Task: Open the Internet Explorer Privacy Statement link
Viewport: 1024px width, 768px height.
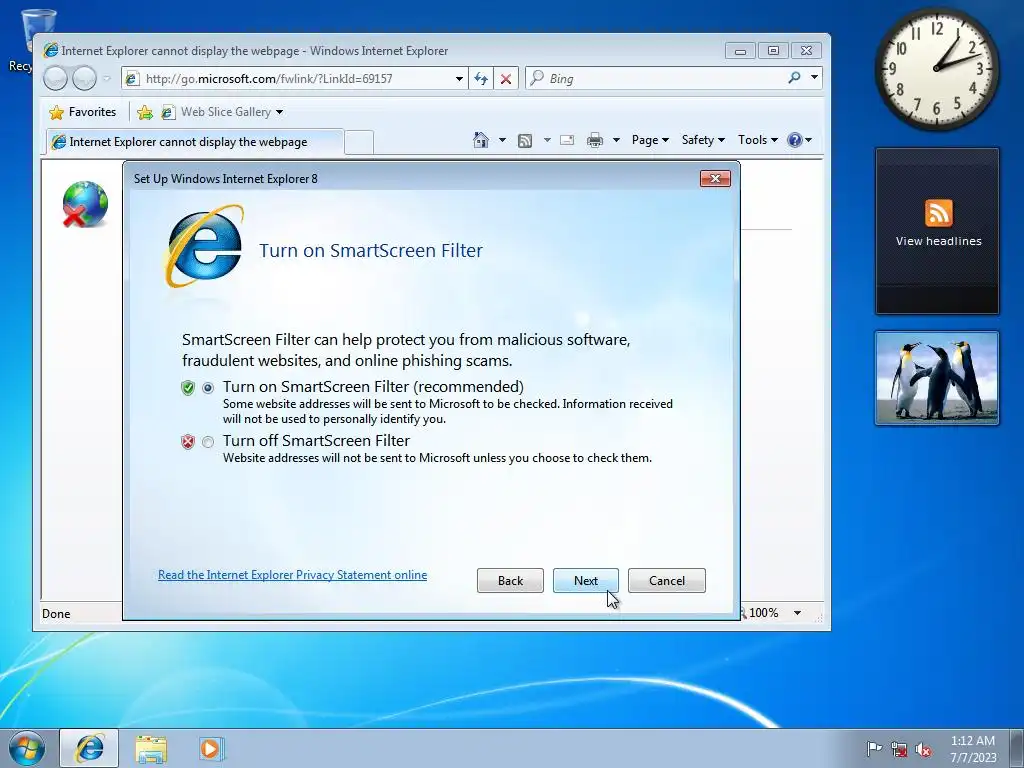Action: (x=293, y=575)
